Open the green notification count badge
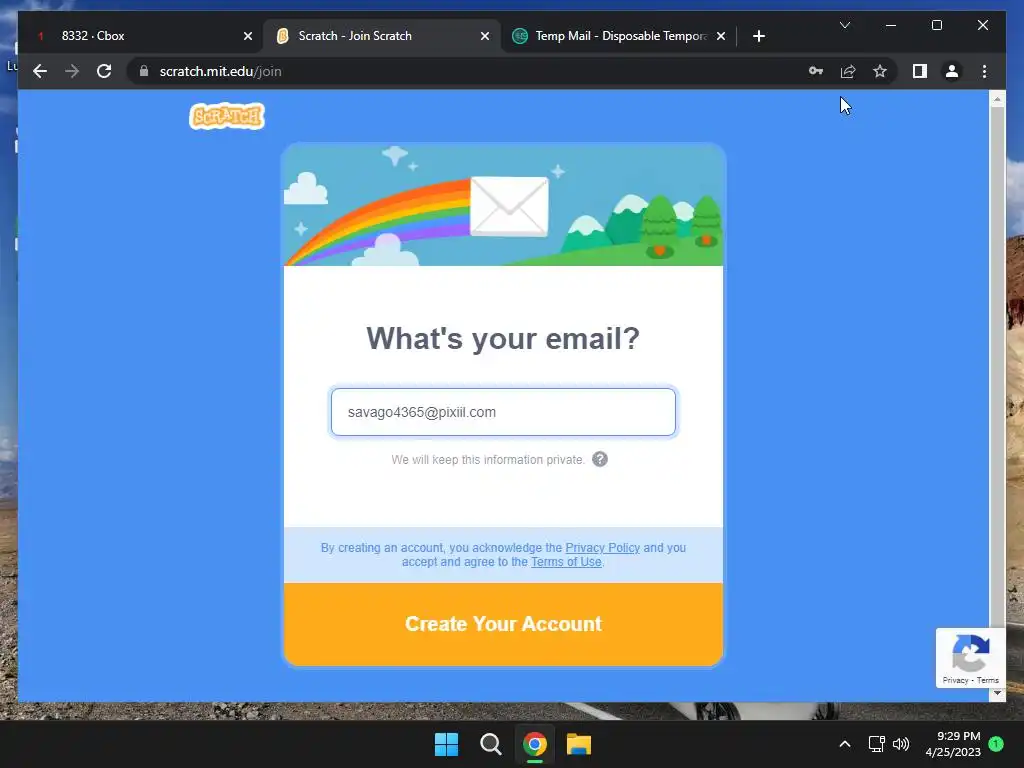The width and height of the screenshot is (1024, 768). pos(996,743)
